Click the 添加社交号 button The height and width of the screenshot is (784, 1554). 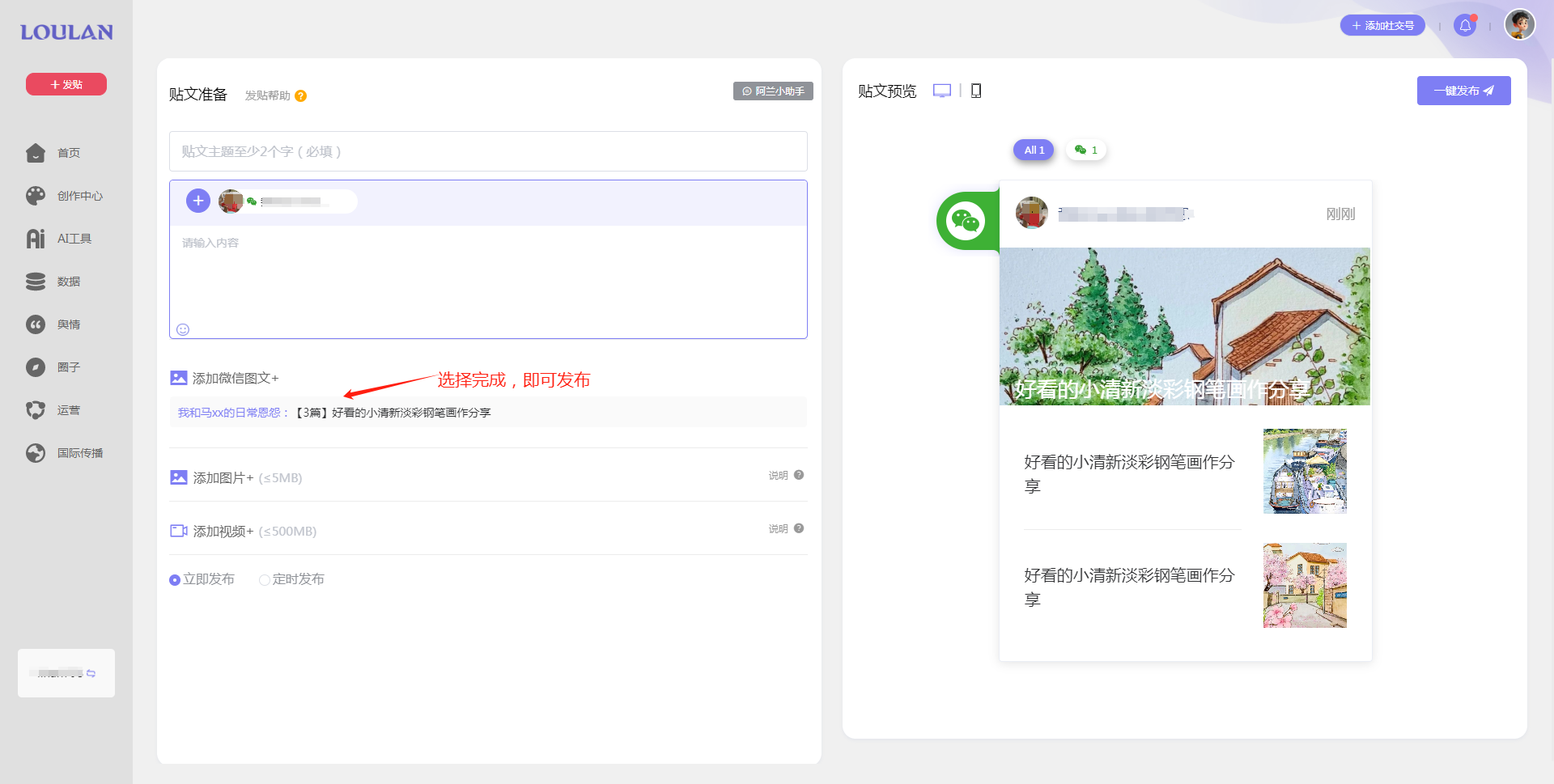point(1382,26)
